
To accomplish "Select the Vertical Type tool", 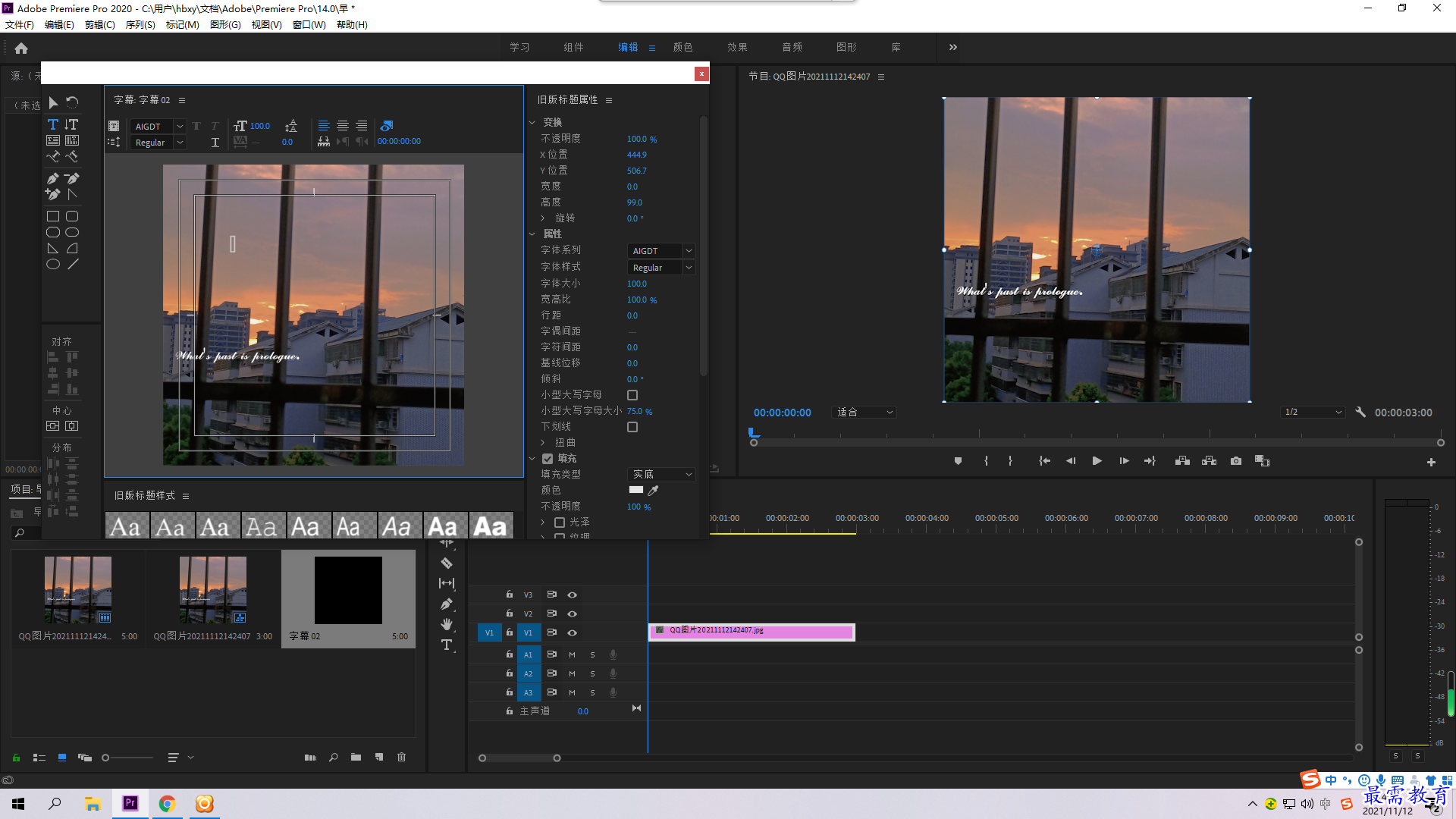I will pyautogui.click(x=71, y=124).
